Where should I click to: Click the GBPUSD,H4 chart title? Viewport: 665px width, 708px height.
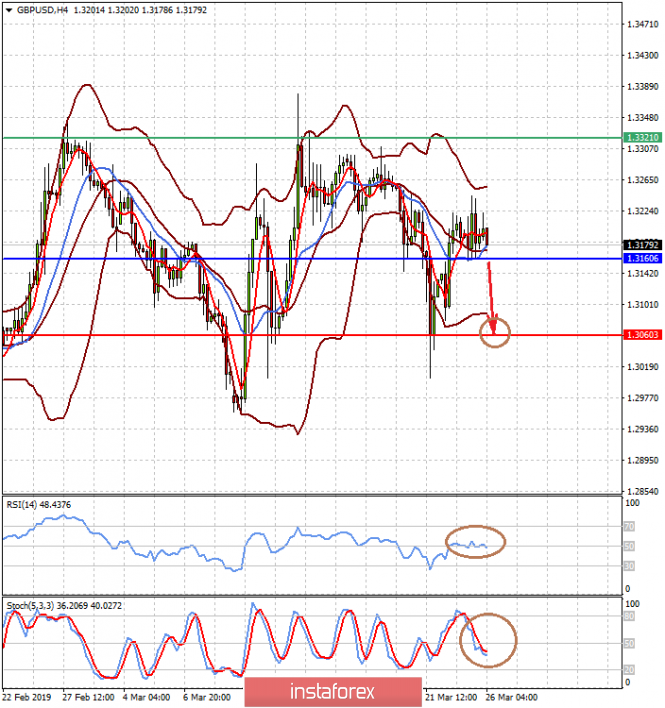41,9
